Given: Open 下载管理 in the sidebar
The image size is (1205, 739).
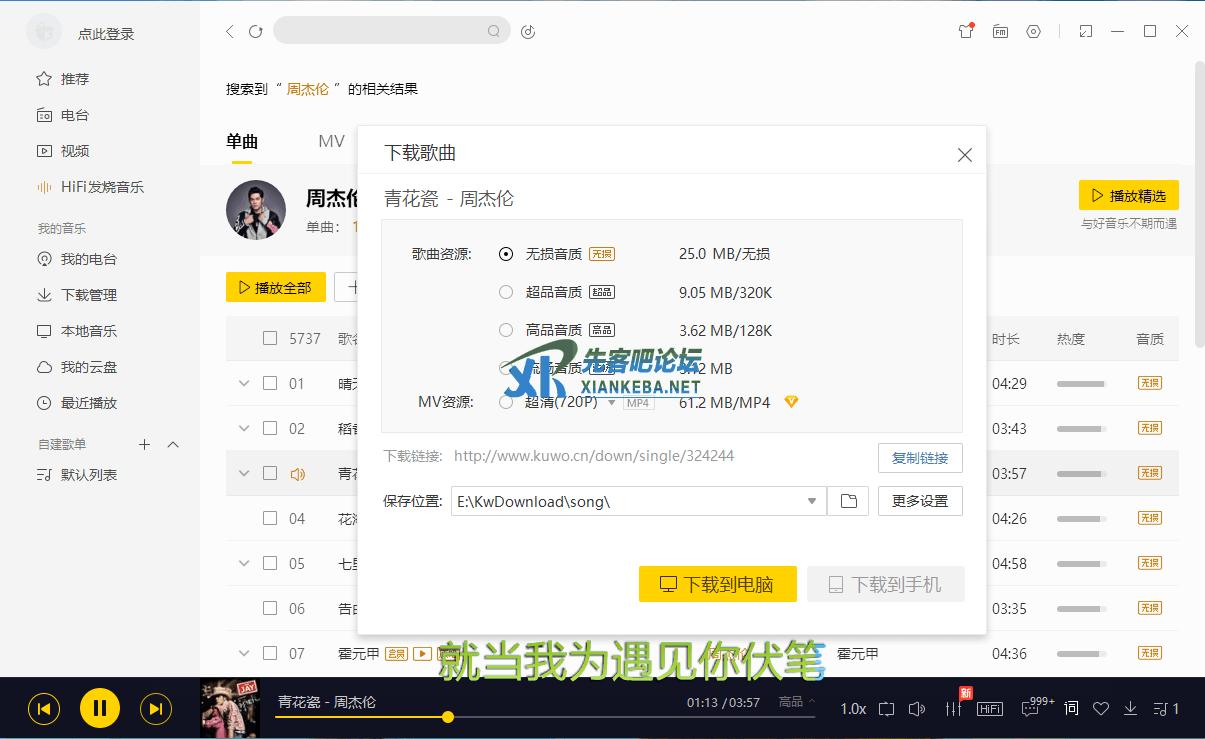Looking at the screenshot, I should (x=88, y=295).
